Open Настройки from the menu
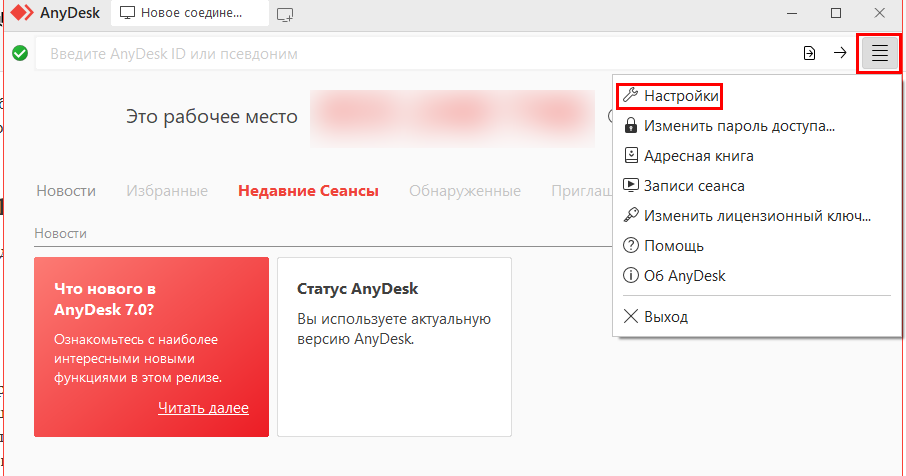 (680, 96)
